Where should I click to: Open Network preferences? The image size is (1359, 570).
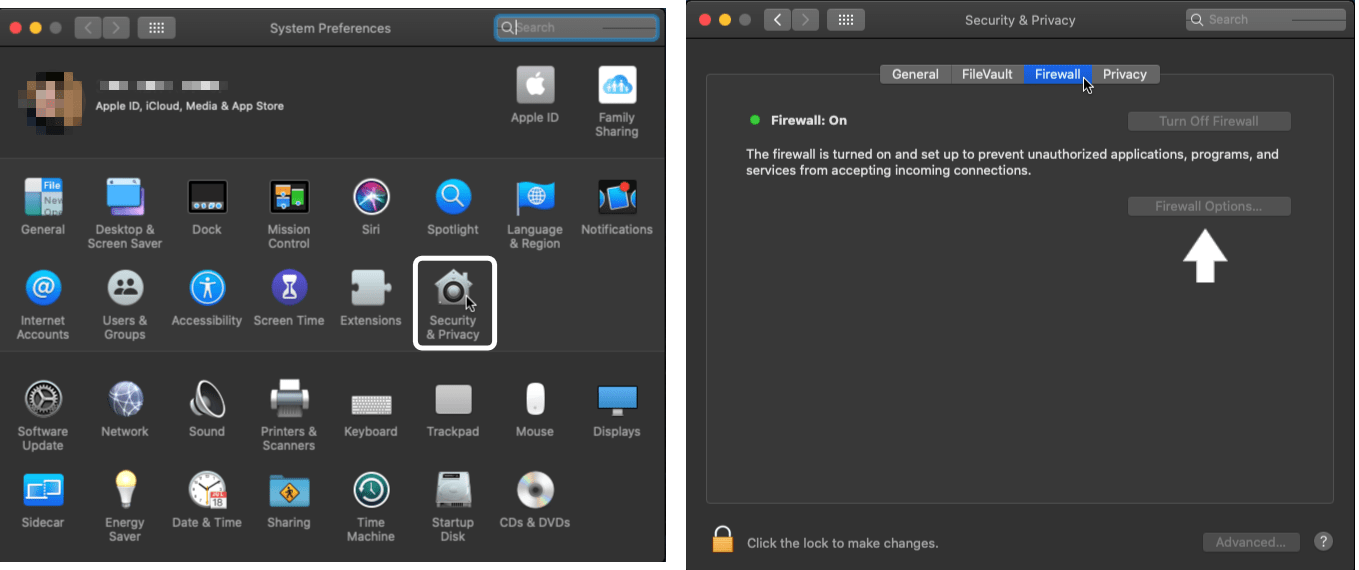[x=125, y=410]
